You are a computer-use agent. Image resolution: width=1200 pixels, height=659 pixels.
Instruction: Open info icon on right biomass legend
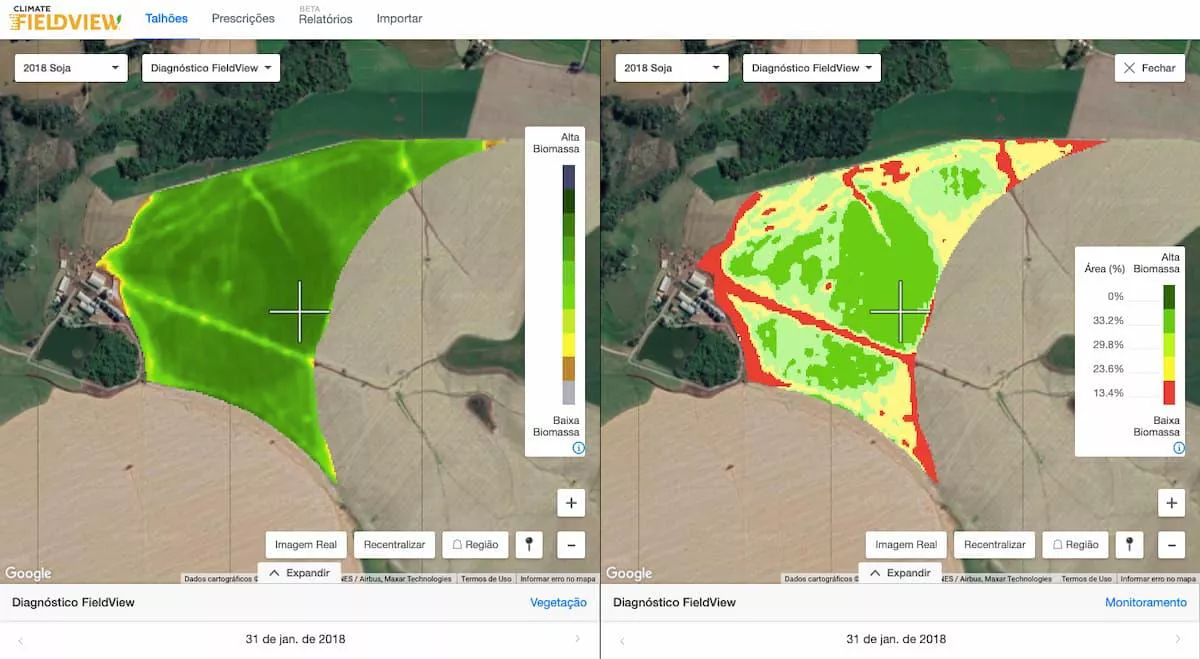tap(1178, 448)
